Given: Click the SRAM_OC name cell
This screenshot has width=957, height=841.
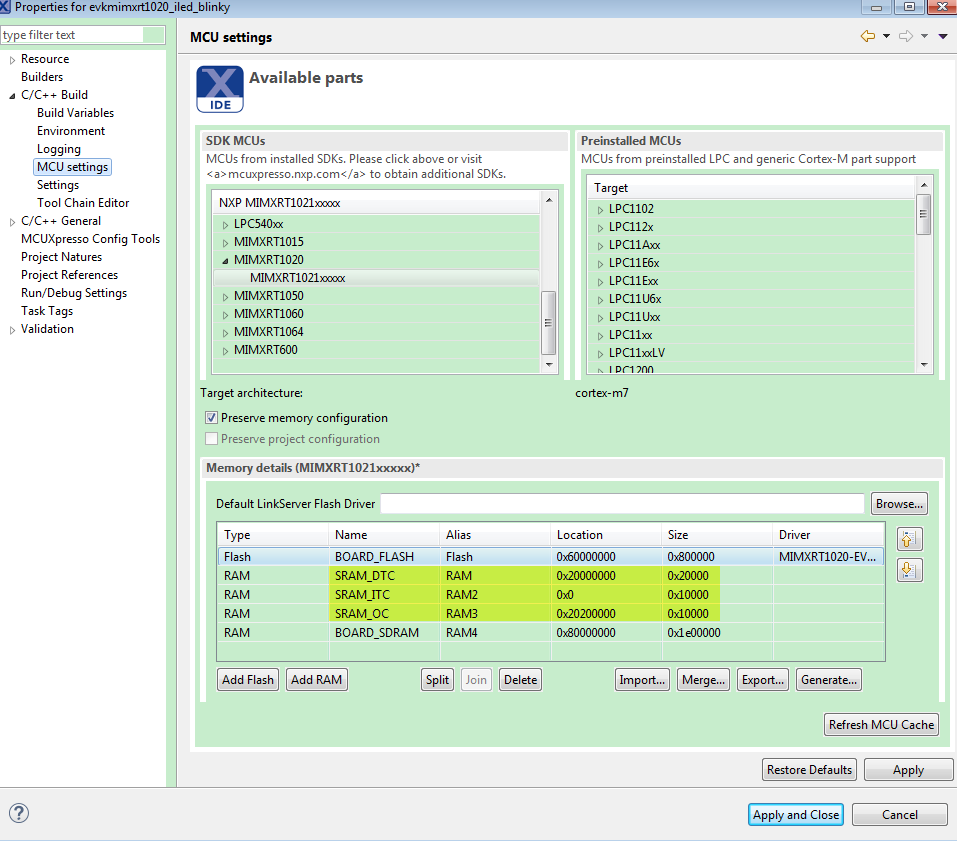Looking at the screenshot, I should [384, 613].
